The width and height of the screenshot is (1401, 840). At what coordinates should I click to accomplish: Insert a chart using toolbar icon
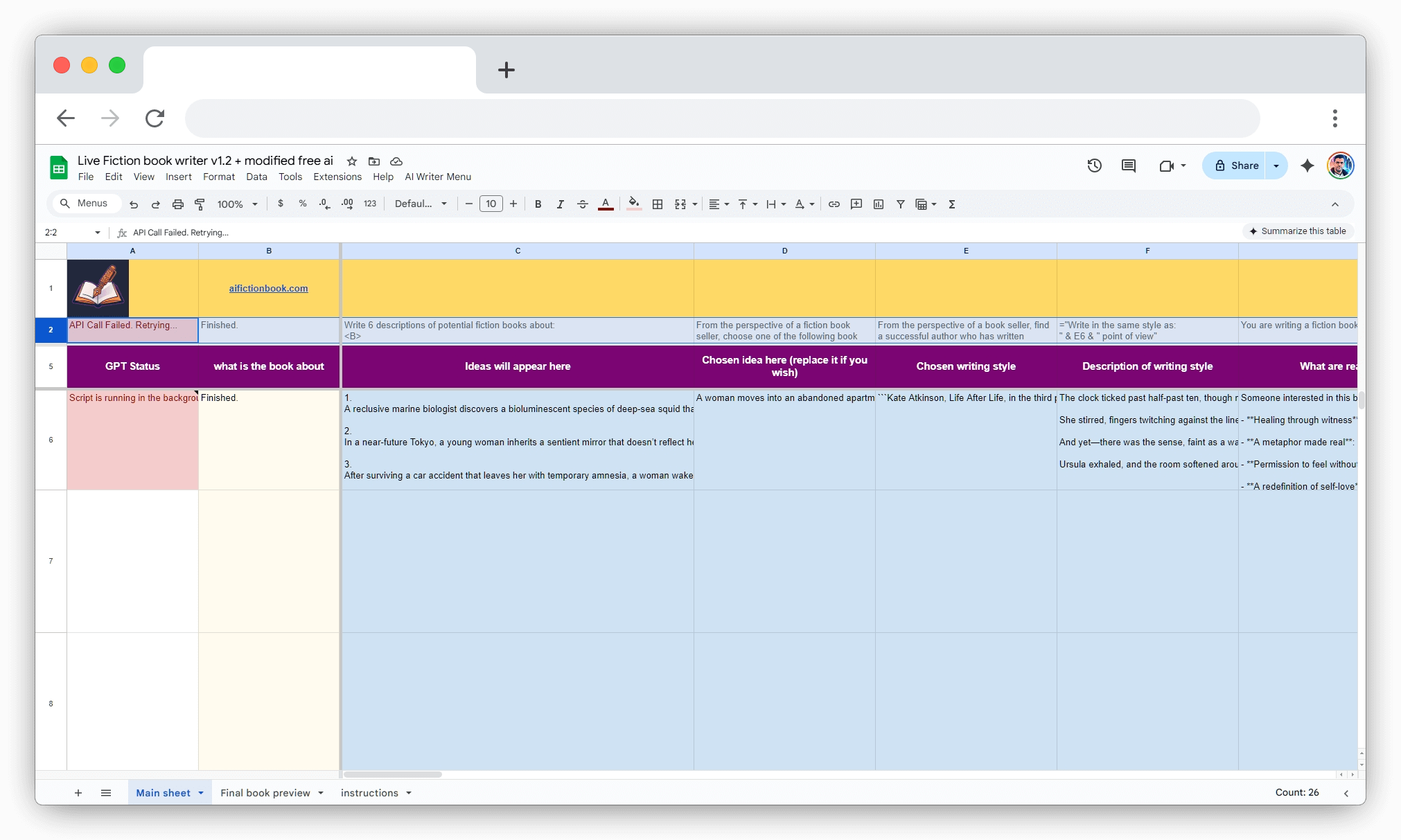[x=879, y=204]
